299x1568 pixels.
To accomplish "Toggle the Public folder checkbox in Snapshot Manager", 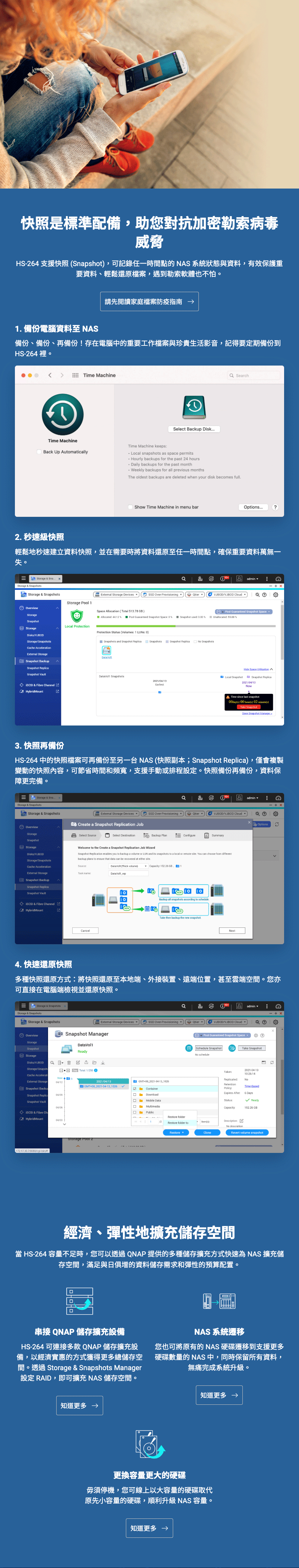I will 134,1112.
